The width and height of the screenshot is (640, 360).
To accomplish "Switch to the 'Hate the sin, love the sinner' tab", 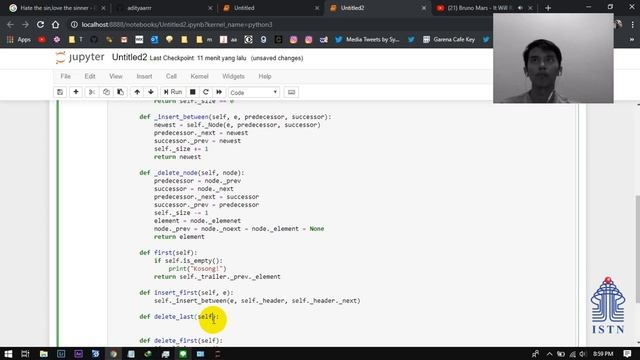I will [57, 8].
